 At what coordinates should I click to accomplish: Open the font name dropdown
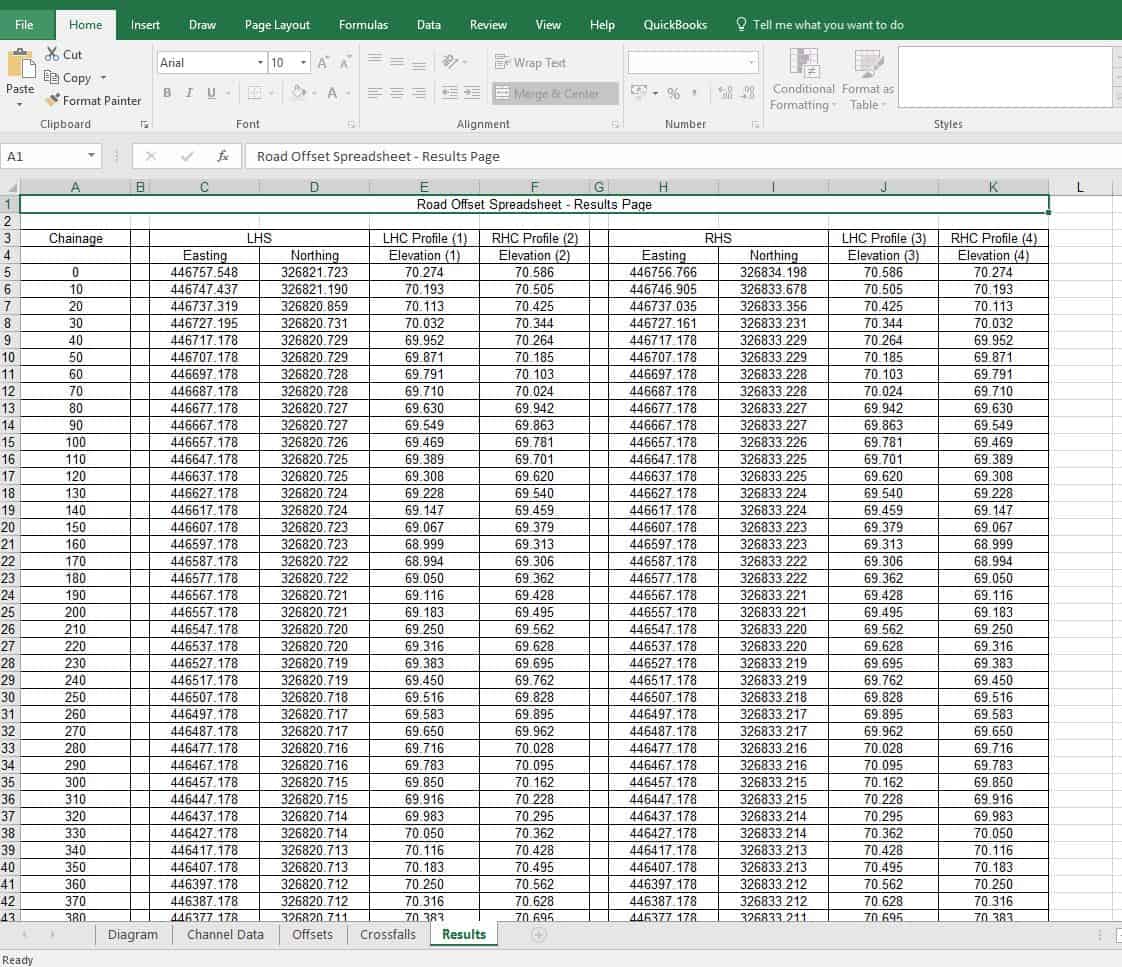[x=260, y=62]
